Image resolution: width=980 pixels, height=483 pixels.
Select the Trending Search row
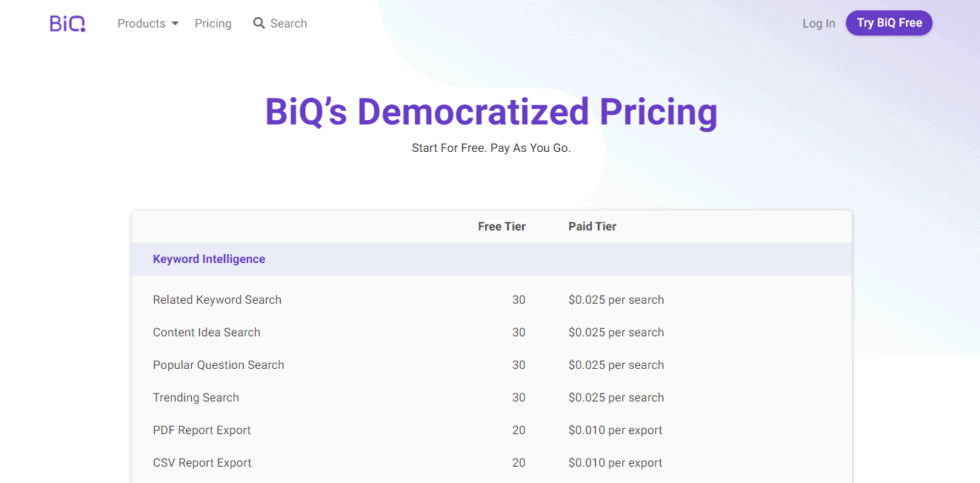click(x=492, y=397)
